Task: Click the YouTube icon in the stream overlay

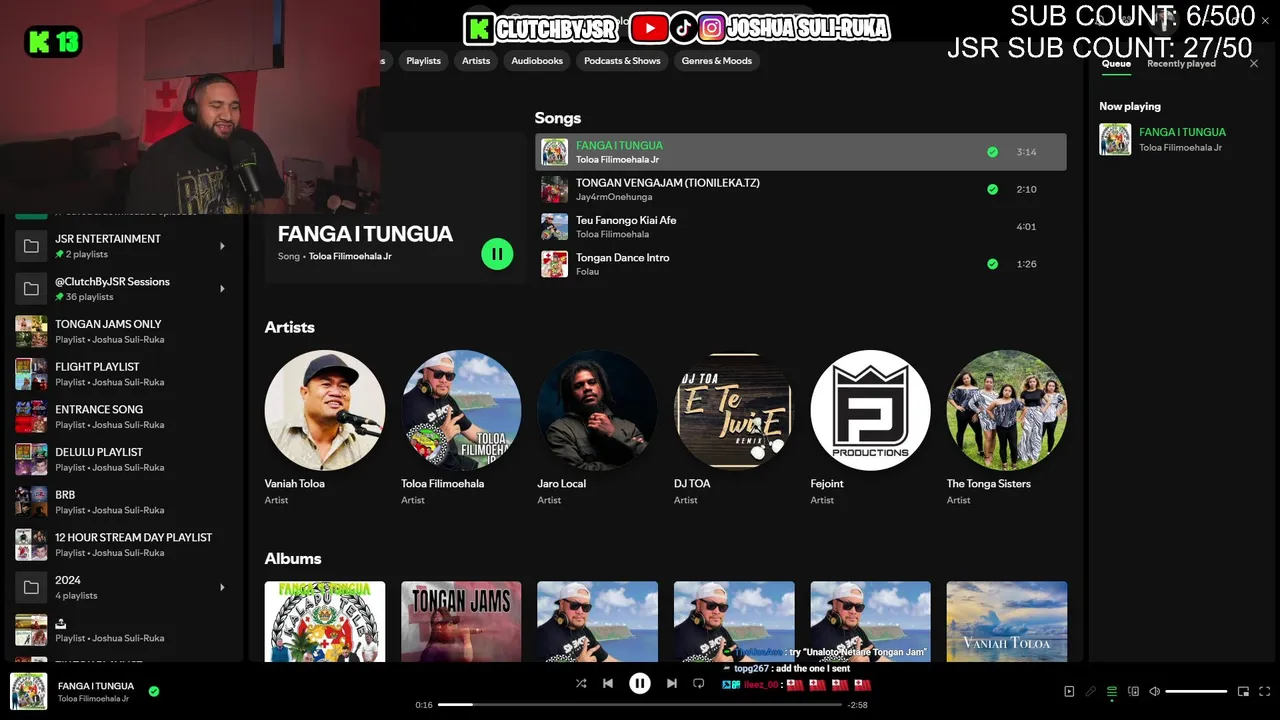Action: coord(649,28)
